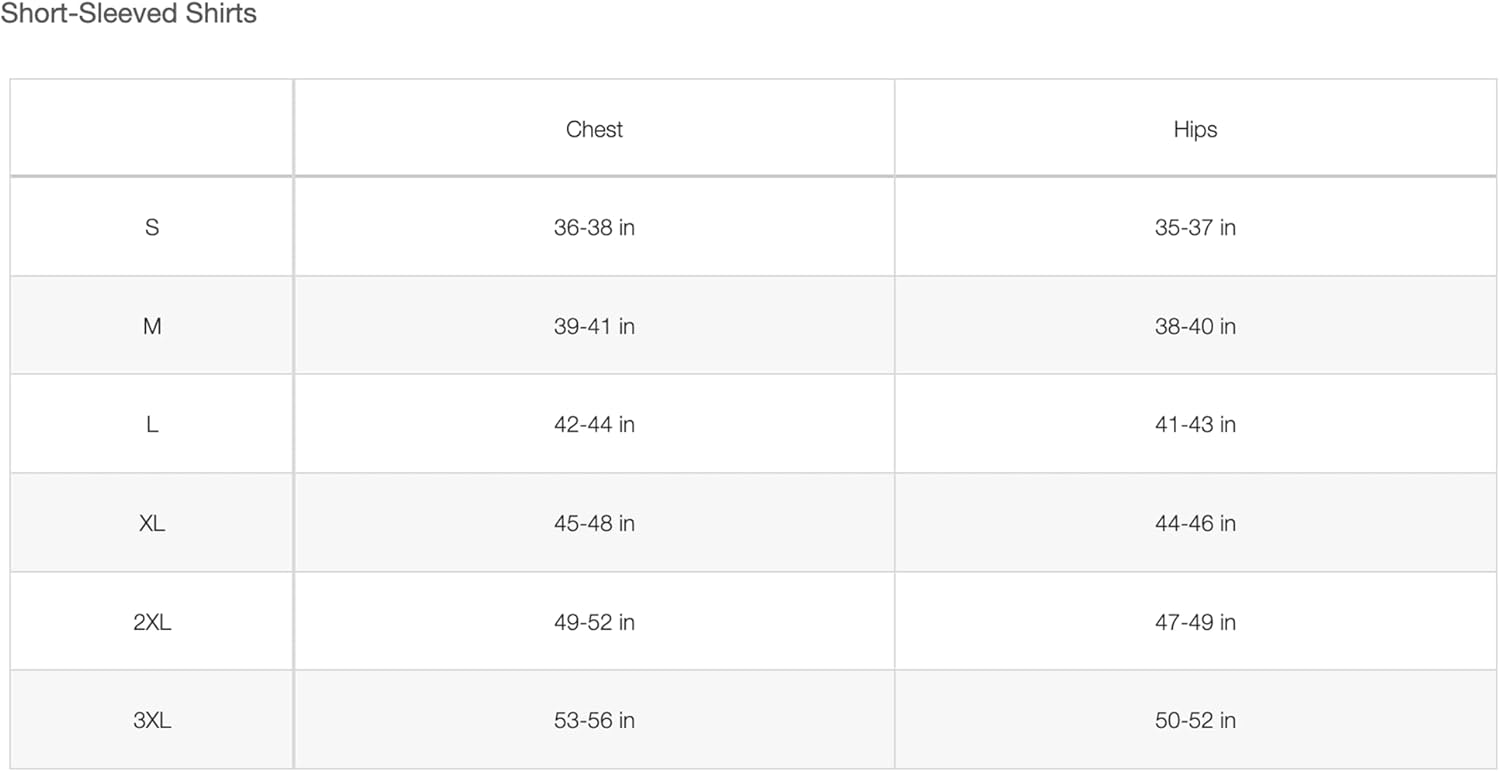This screenshot has height=772, width=1500.
Task: Click the Short-Sleeved Shirts heading
Action: click(x=128, y=14)
